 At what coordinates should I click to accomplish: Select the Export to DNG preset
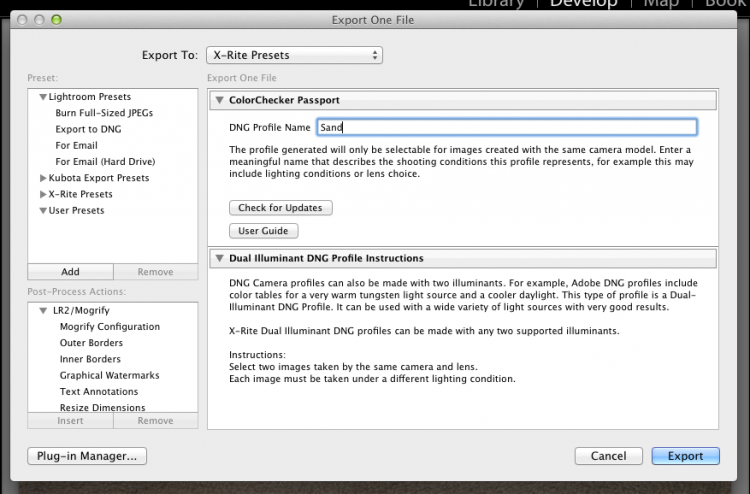88,129
